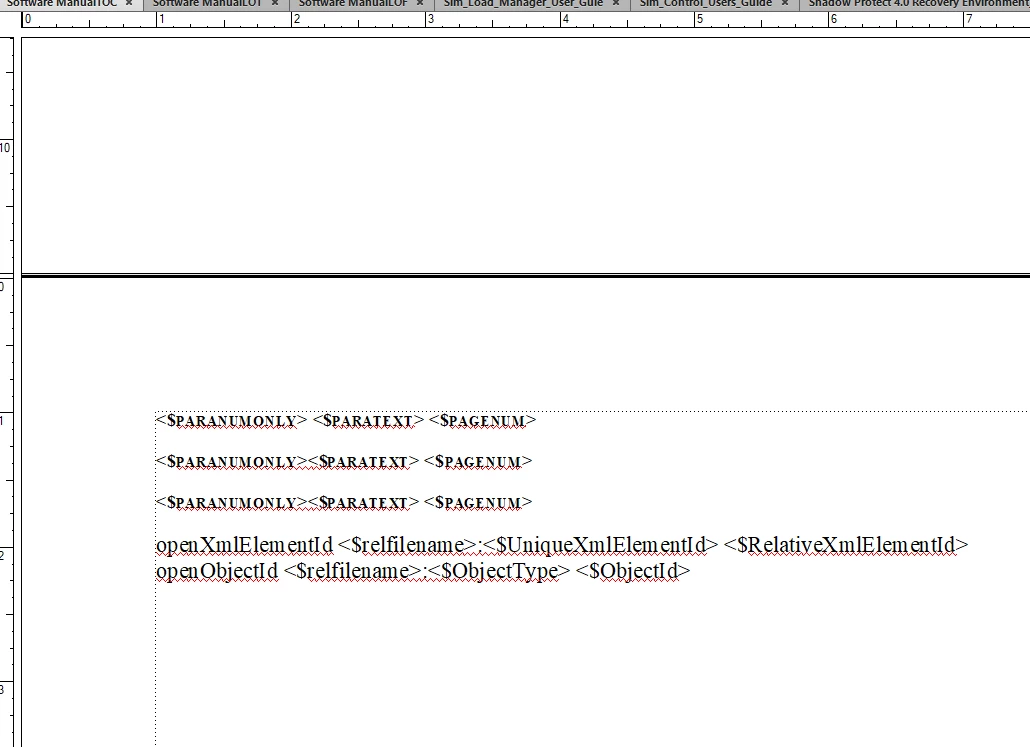Click the <$ObjectType> building block
Image resolution: width=1030 pixels, height=747 pixels.
coord(499,571)
